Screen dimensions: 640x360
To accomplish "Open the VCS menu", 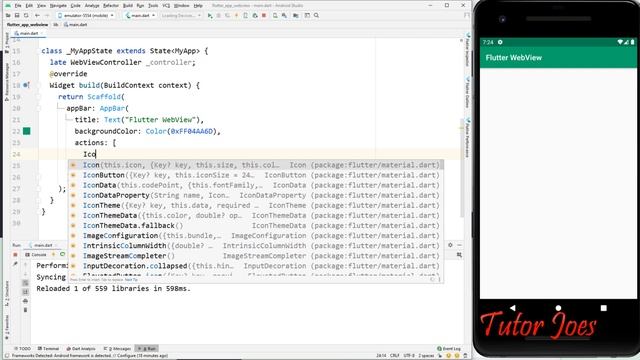I will (x=166, y=6).
